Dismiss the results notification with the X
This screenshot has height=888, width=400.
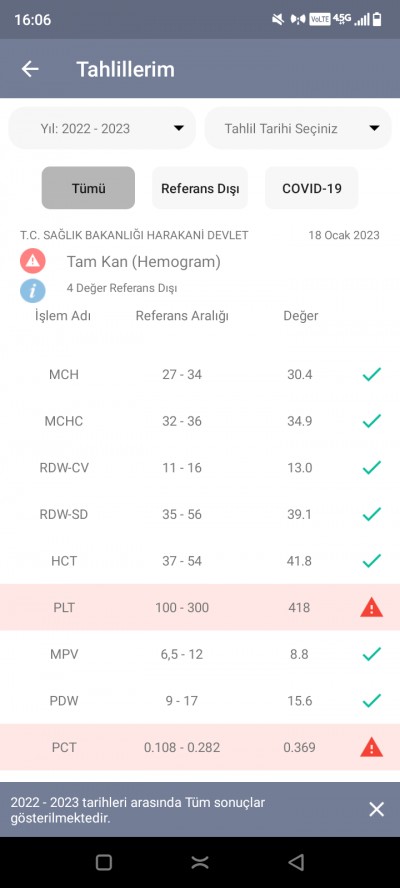[376, 809]
